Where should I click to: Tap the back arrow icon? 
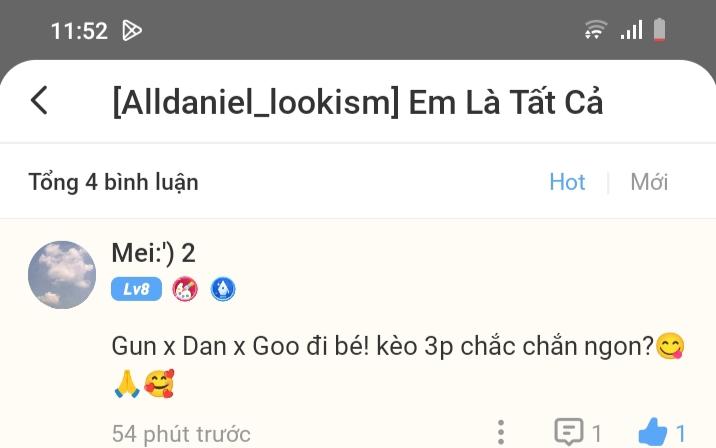(x=39, y=100)
